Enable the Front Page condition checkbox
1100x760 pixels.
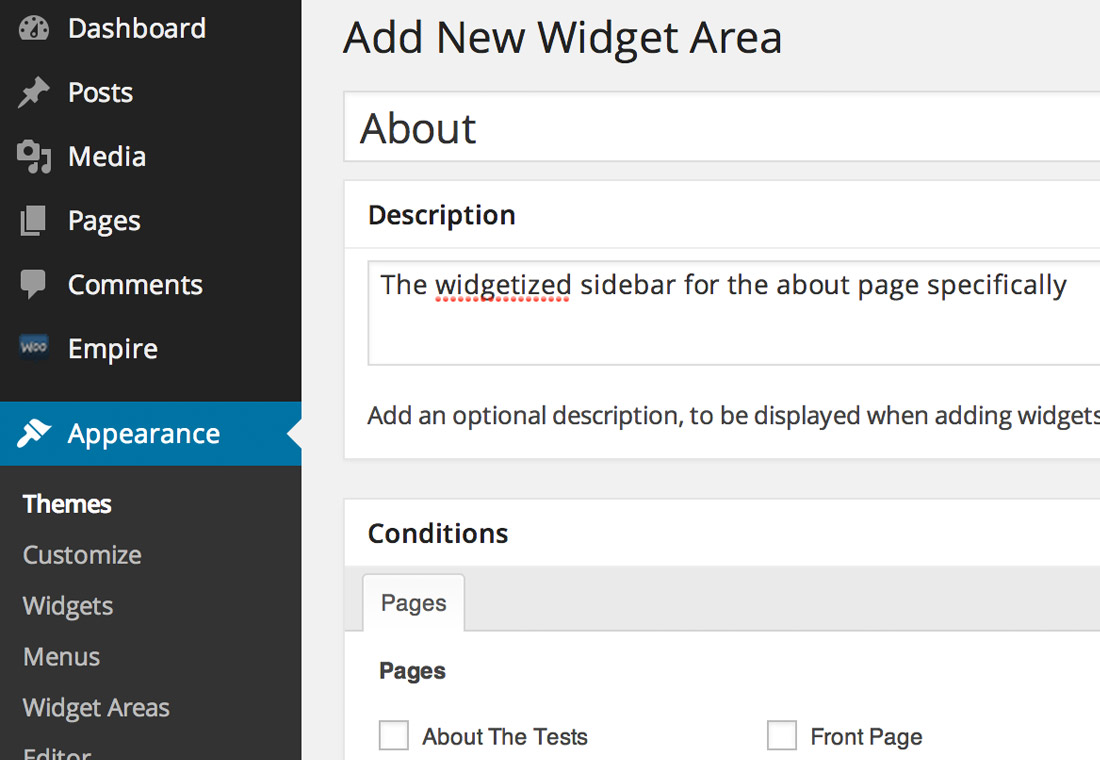(x=782, y=735)
